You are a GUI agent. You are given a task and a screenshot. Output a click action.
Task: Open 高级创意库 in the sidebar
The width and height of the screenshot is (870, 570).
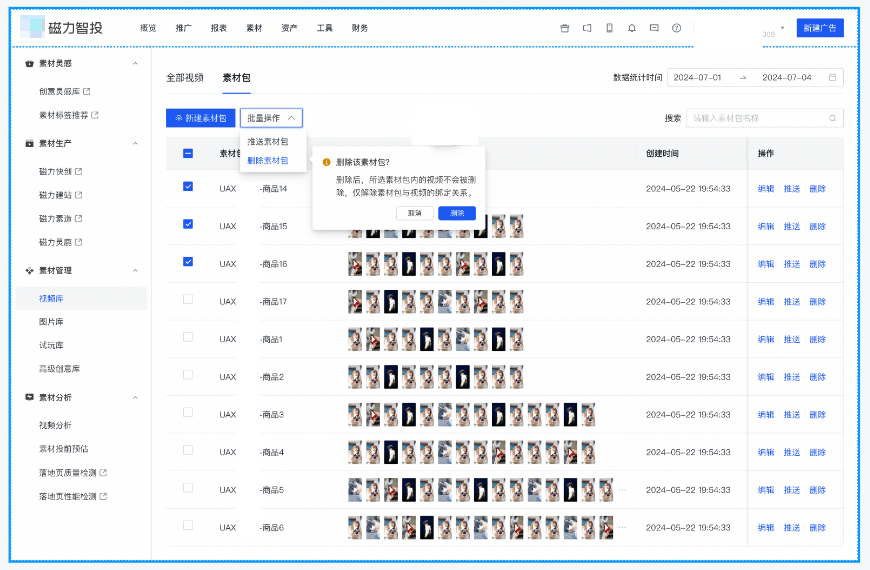click(59, 369)
